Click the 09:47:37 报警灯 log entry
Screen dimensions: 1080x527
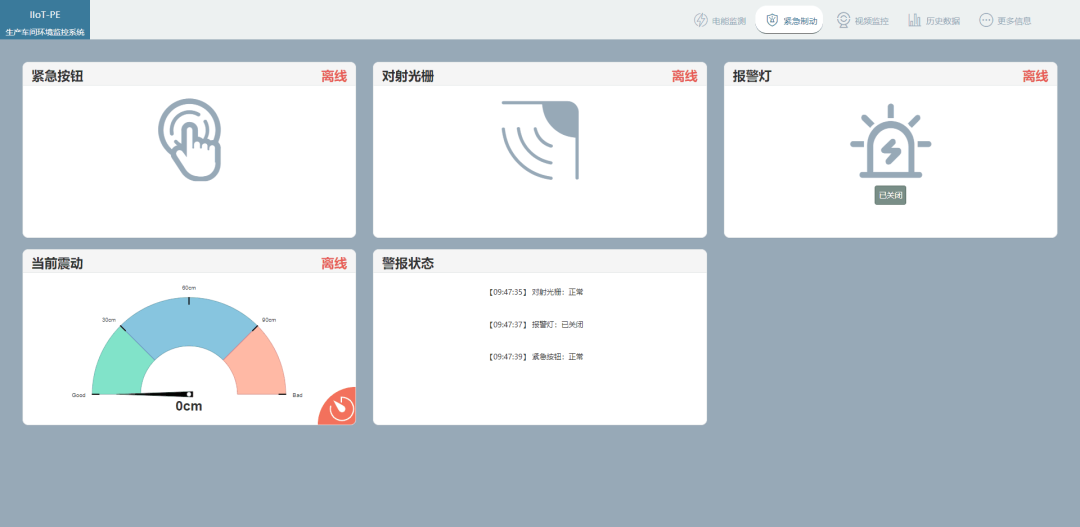535,324
